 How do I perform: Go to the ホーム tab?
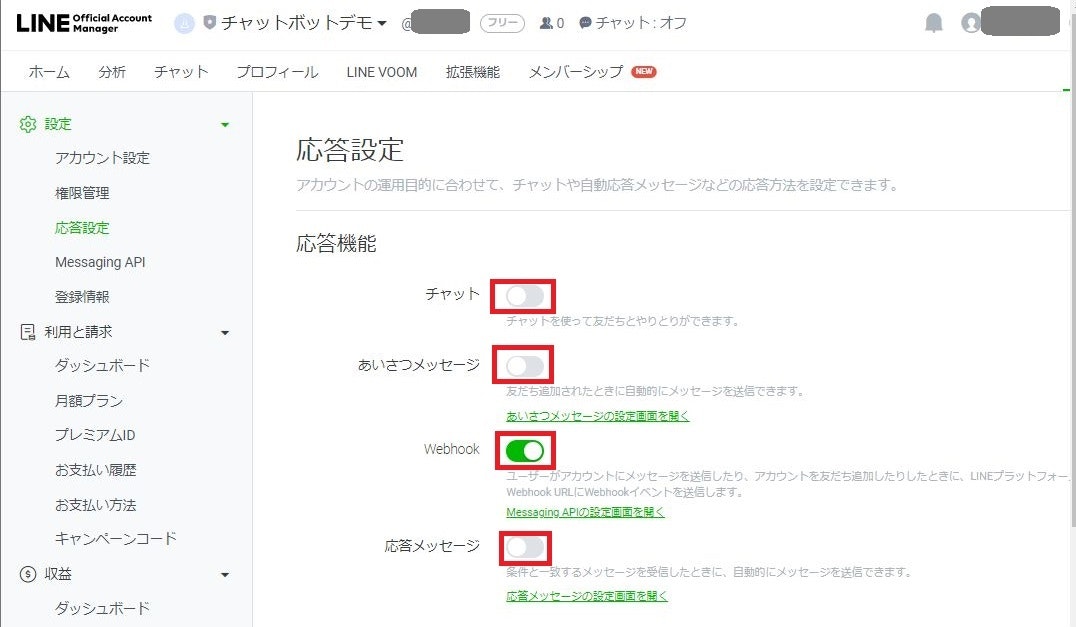(x=49, y=72)
